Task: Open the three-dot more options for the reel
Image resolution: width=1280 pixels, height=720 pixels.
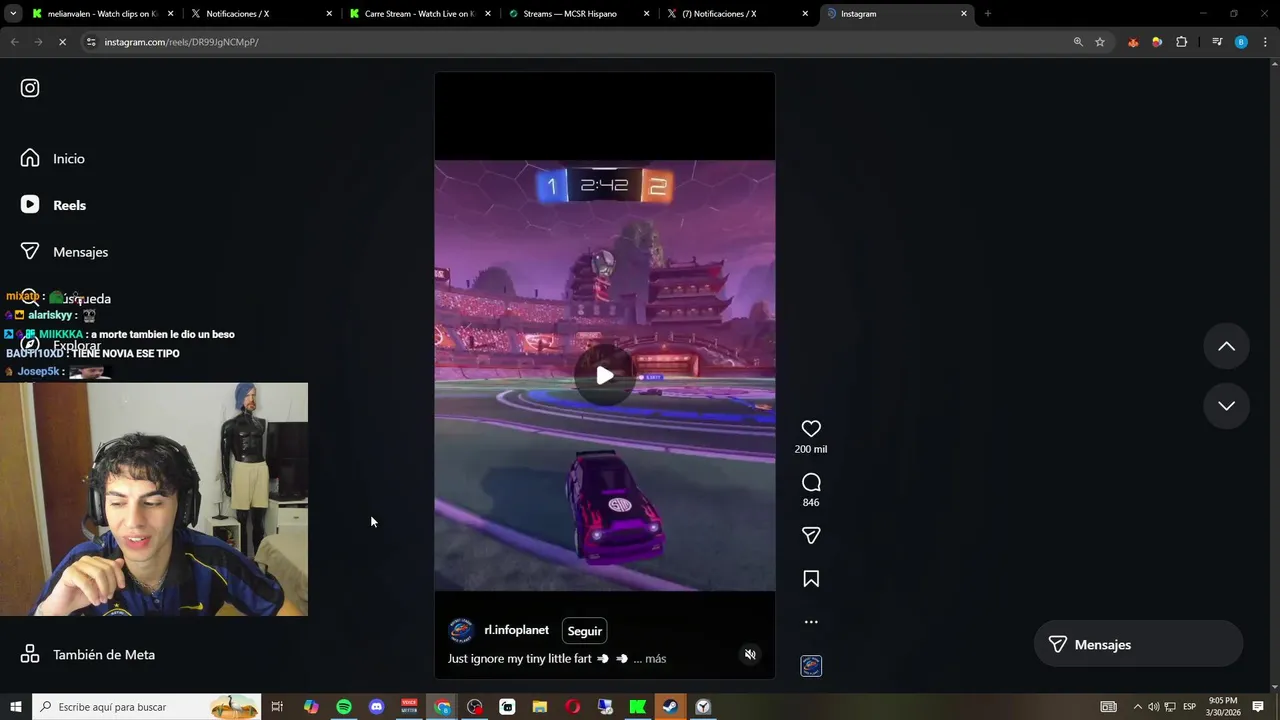Action: pos(811,622)
